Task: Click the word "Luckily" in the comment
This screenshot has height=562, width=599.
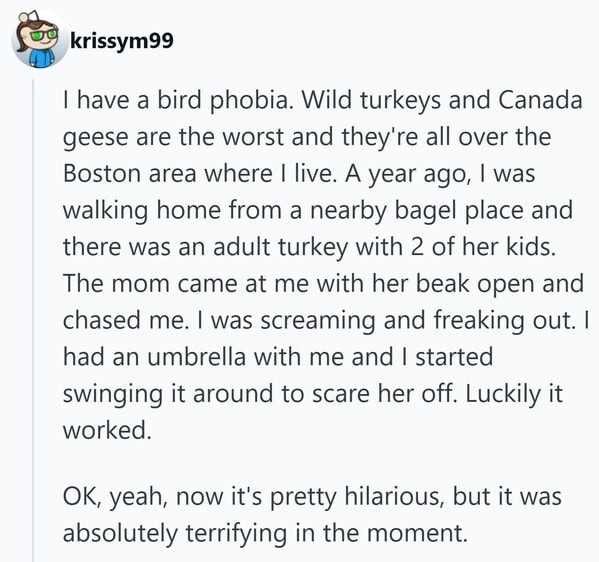Action: pyautogui.click(x=501, y=395)
